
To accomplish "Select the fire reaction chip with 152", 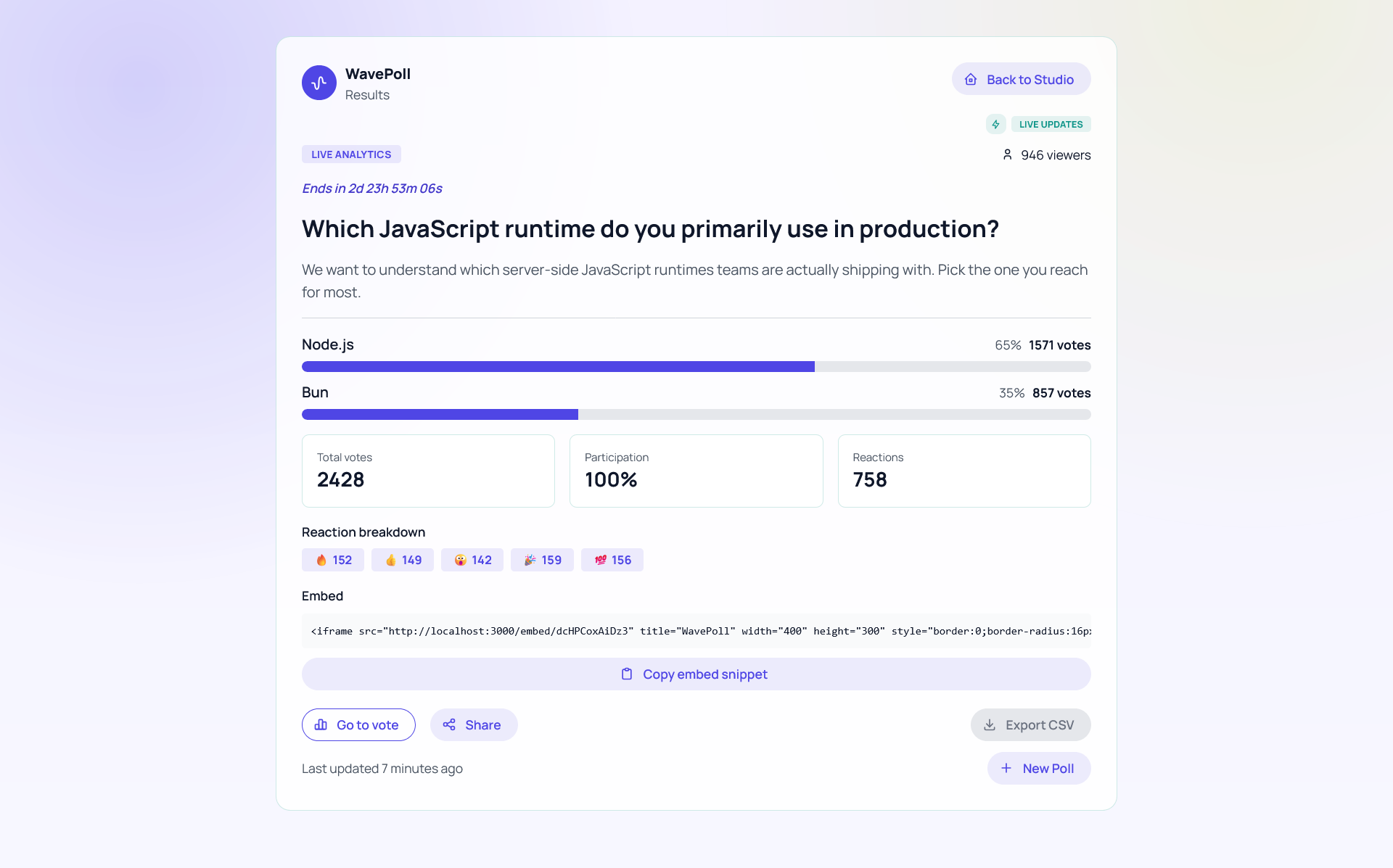I will pyautogui.click(x=333, y=560).
